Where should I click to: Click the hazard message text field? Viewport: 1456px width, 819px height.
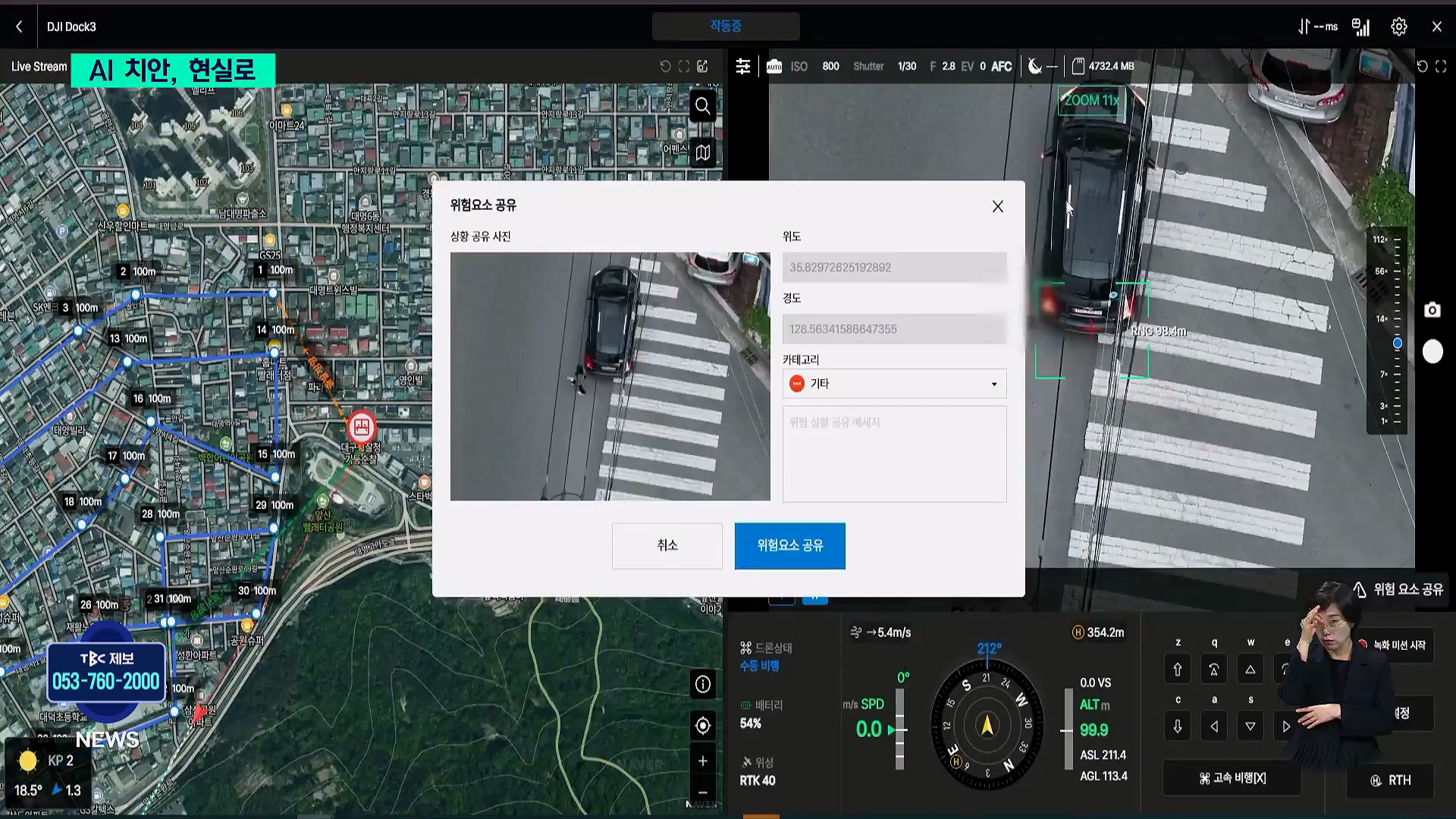[x=894, y=454]
